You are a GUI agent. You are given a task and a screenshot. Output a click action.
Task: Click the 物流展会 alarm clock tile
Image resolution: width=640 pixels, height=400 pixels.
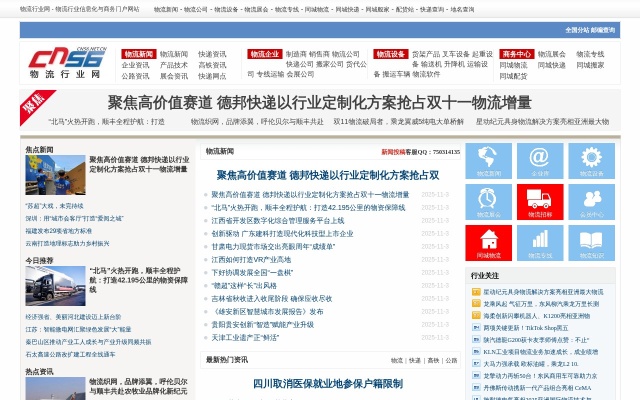pyautogui.click(x=489, y=202)
